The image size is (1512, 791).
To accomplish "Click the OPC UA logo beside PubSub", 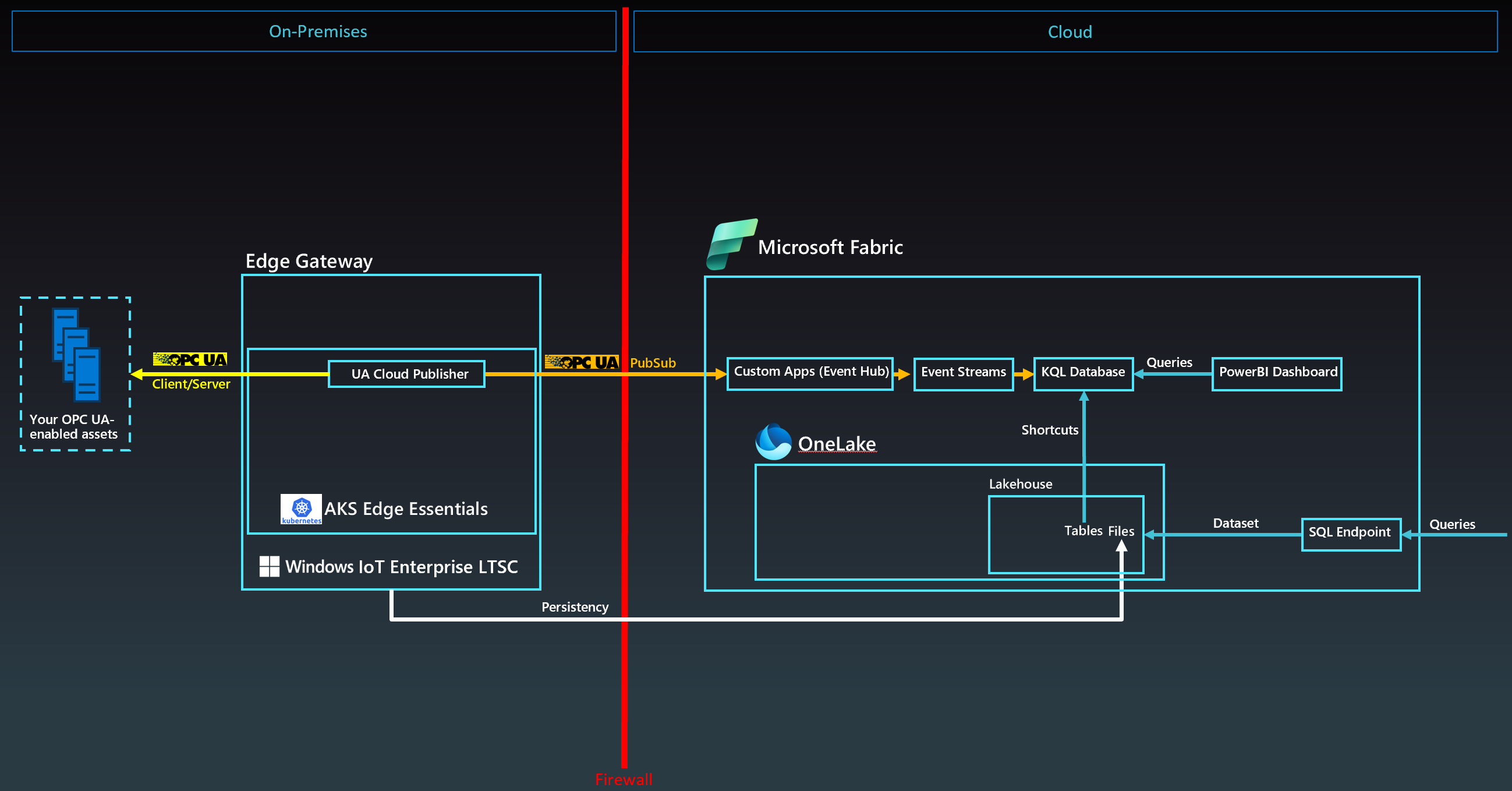I will 582,362.
